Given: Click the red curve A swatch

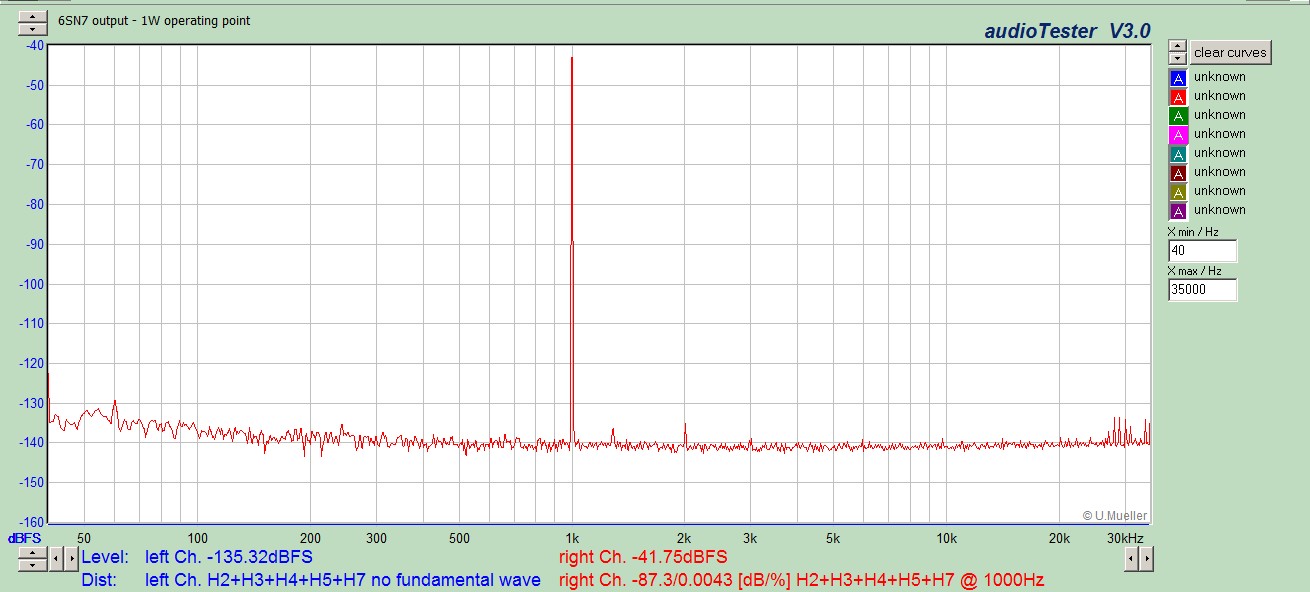Looking at the screenshot, I should (x=1178, y=96).
